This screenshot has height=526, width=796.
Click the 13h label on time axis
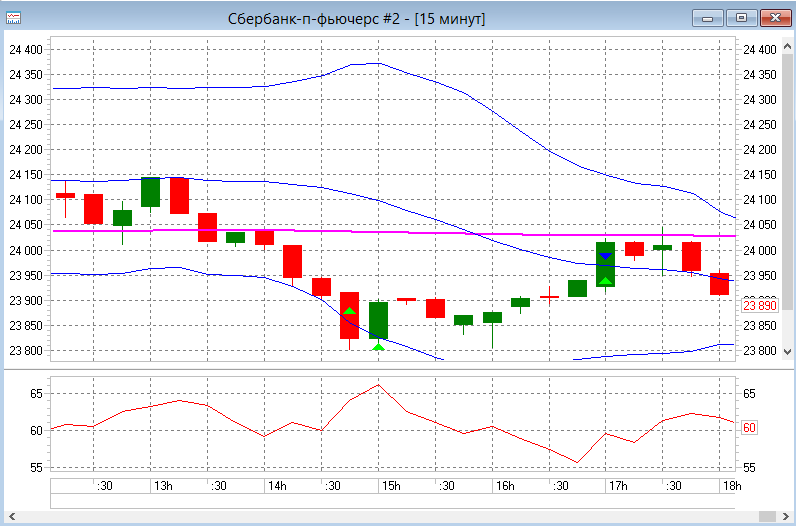coord(163,486)
